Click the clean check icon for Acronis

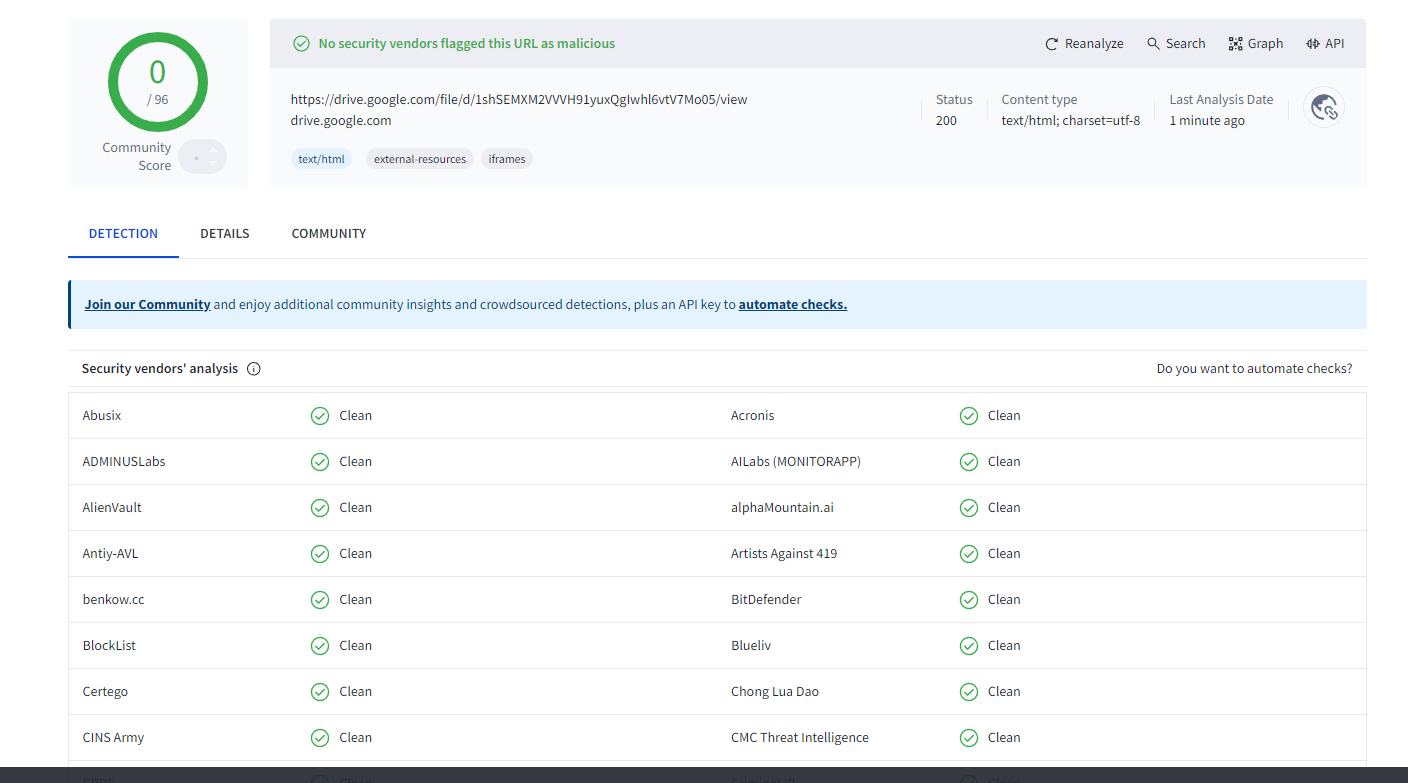click(969, 416)
